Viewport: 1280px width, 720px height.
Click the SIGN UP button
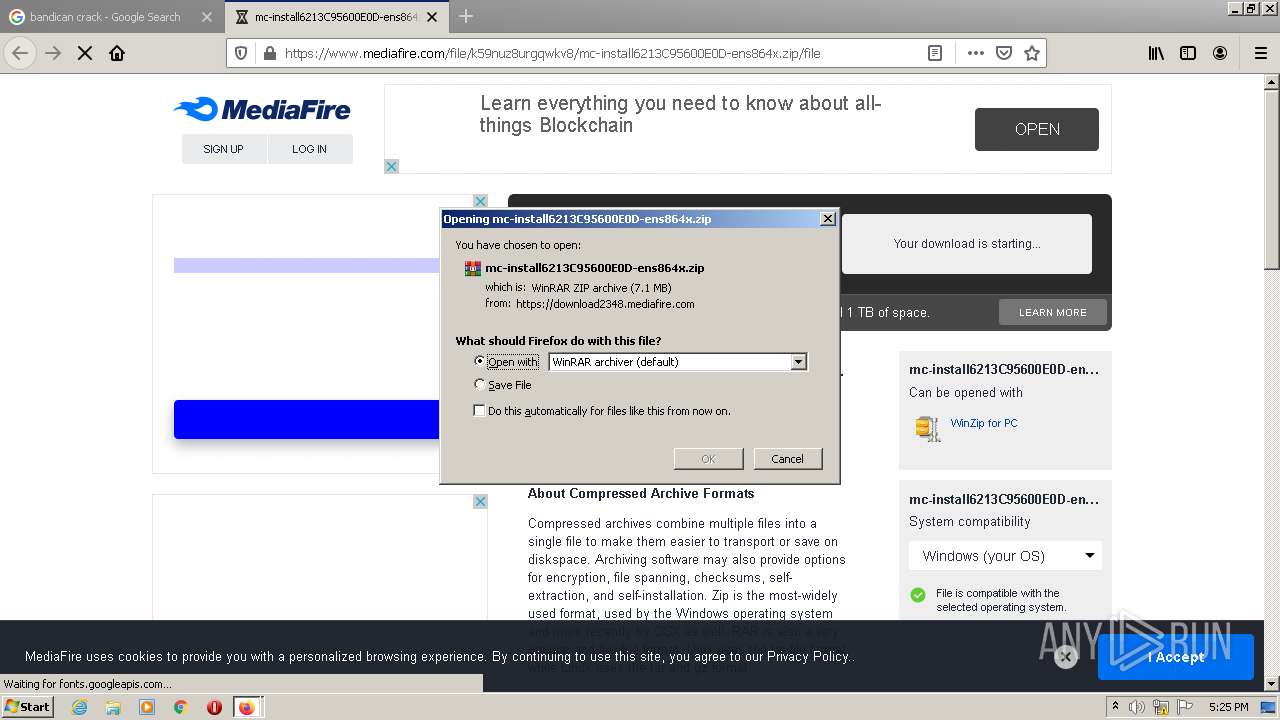[x=223, y=149]
